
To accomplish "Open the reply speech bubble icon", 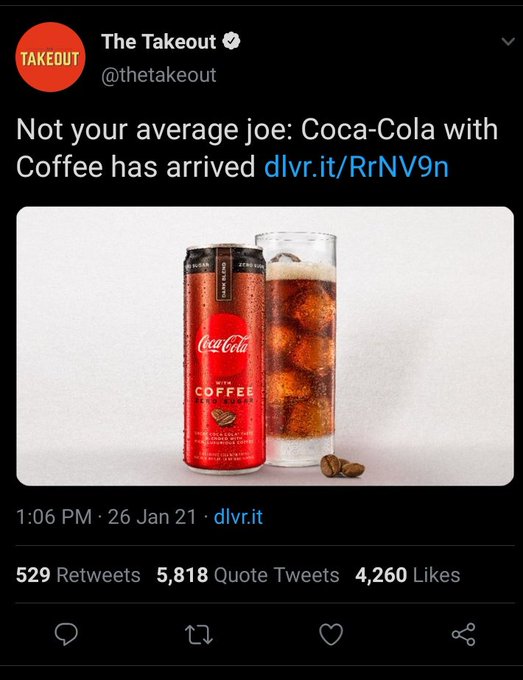I will pos(66,635).
